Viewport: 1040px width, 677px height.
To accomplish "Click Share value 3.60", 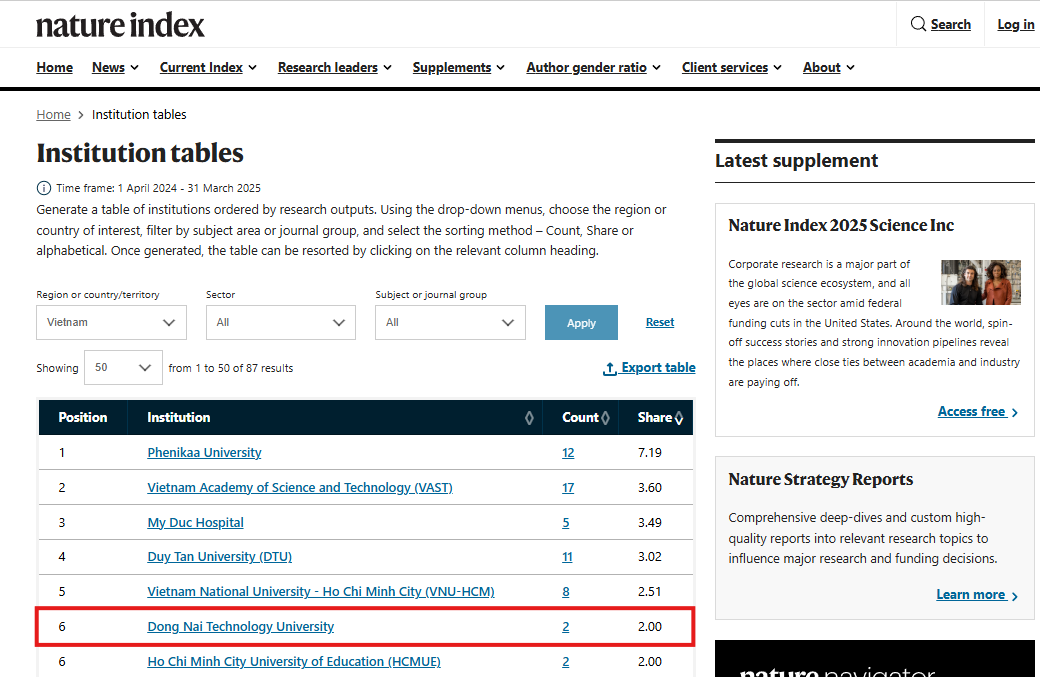I will coord(650,488).
